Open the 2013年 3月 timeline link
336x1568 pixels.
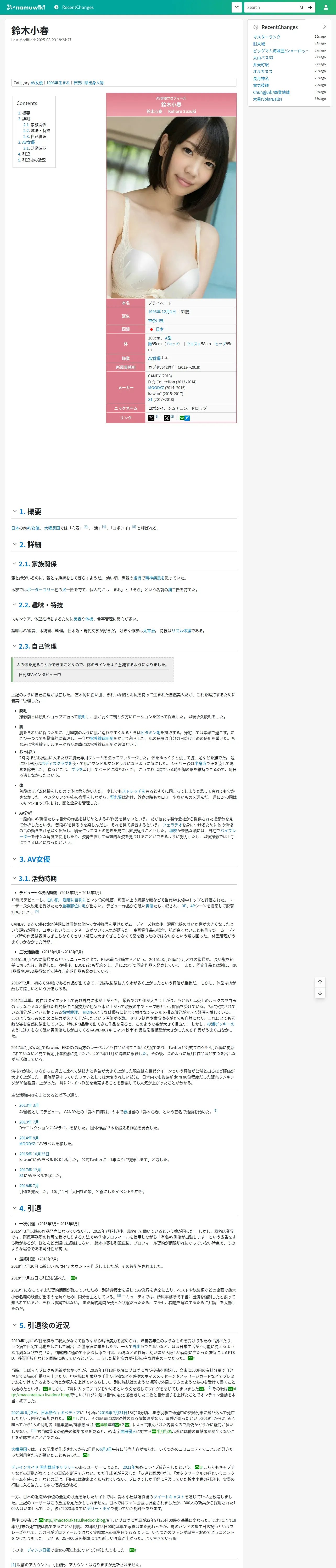tap(29, 1105)
